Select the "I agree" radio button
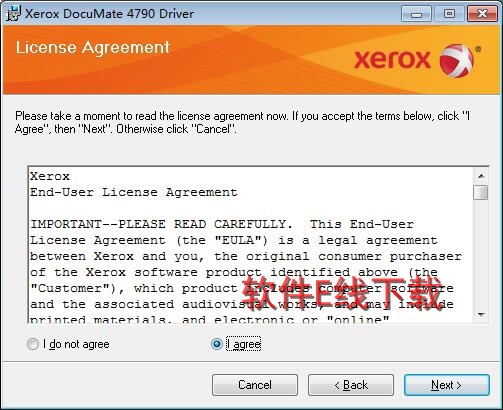Screen dimensions: 503x410 click(217, 344)
